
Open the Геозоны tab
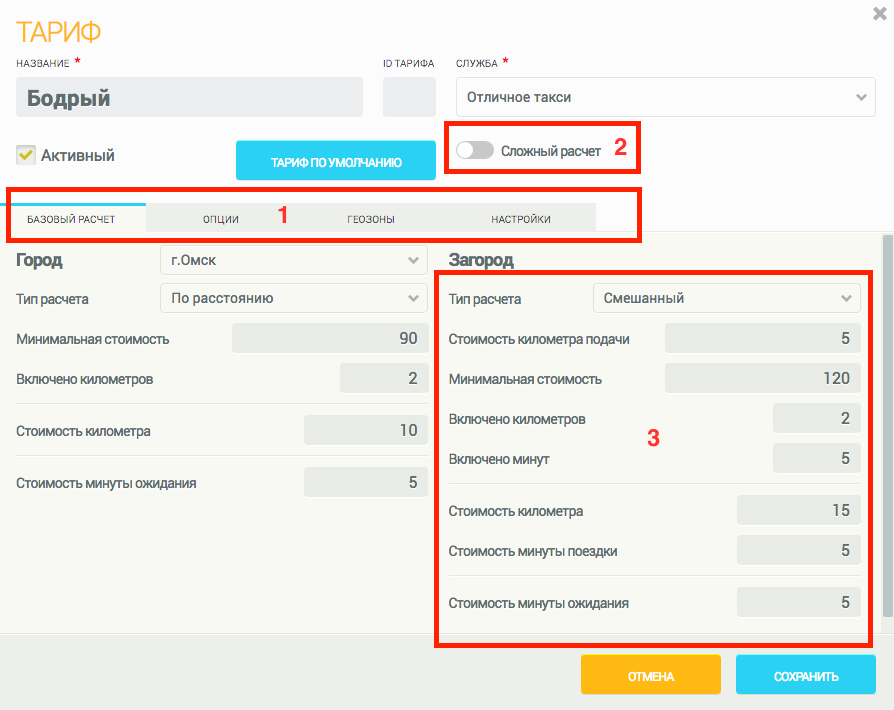point(370,219)
